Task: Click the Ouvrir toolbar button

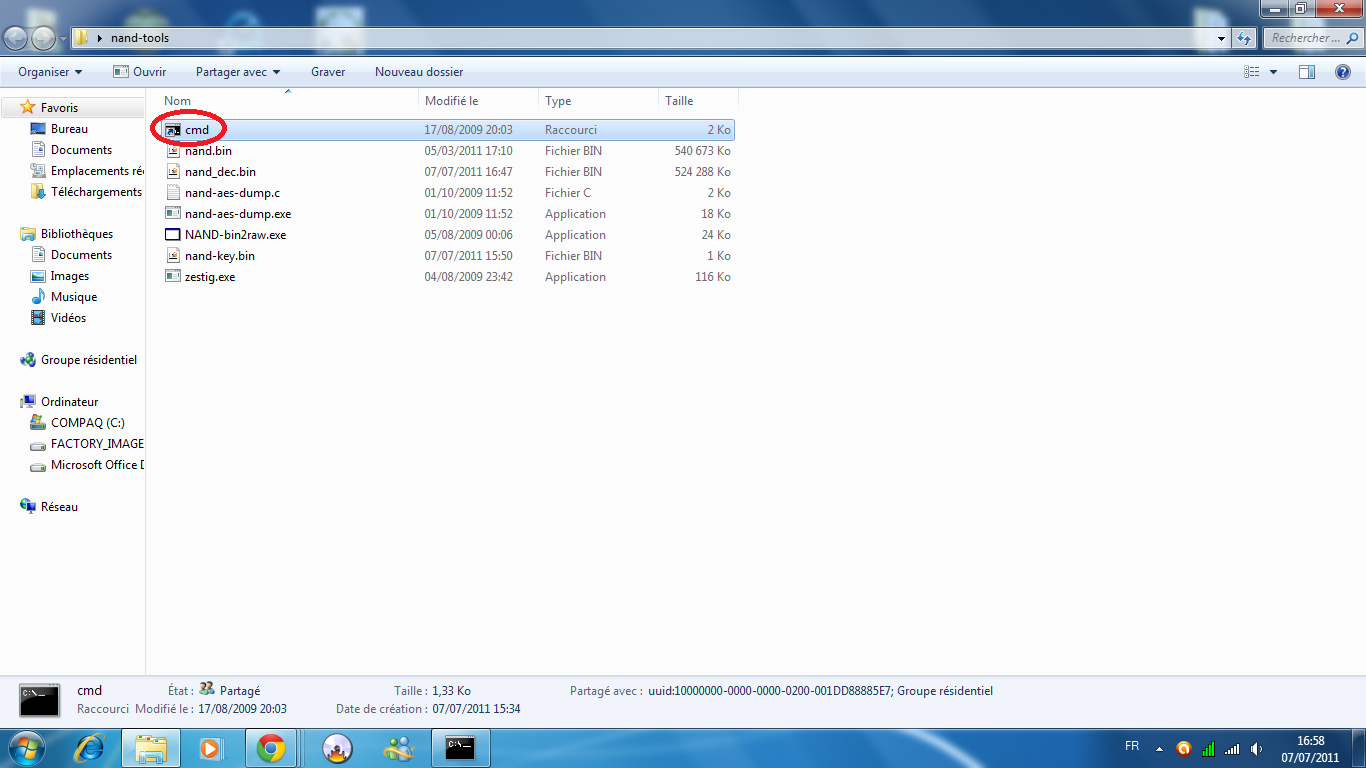Action: [140, 72]
